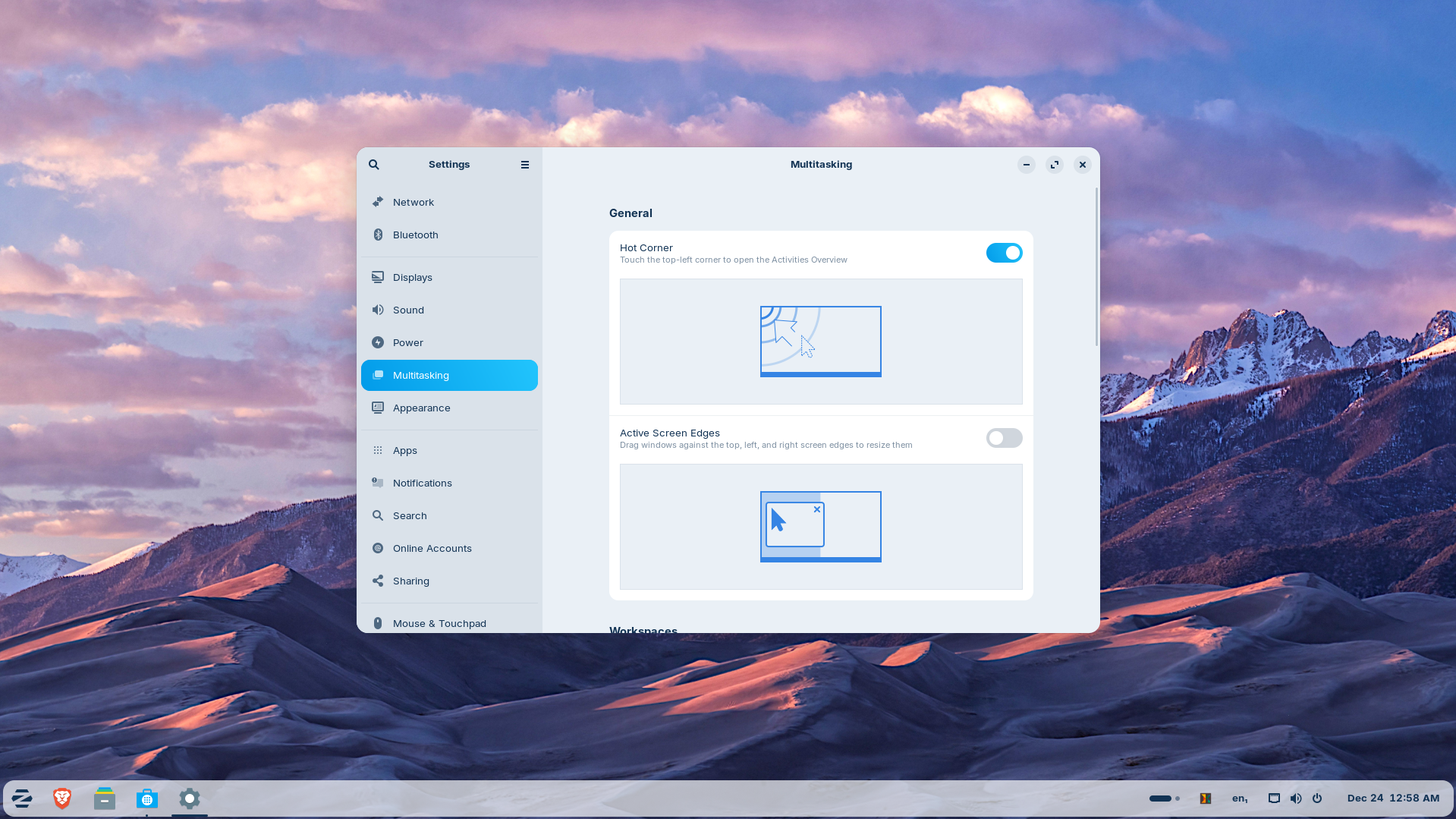This screenshot has height=819, width=1456.
Task: Go to Bluetooth settings
Action: (449, 235)
